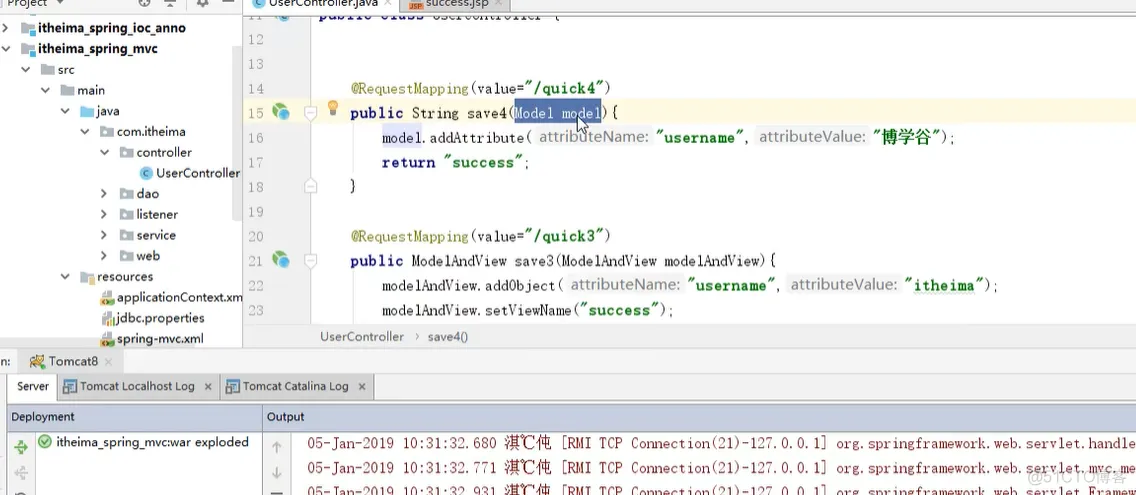Image resolution: width=1136 pixels, height=495 pixels.
Task: Click the save4() breadcrumb item
Action: click(448, 337)
